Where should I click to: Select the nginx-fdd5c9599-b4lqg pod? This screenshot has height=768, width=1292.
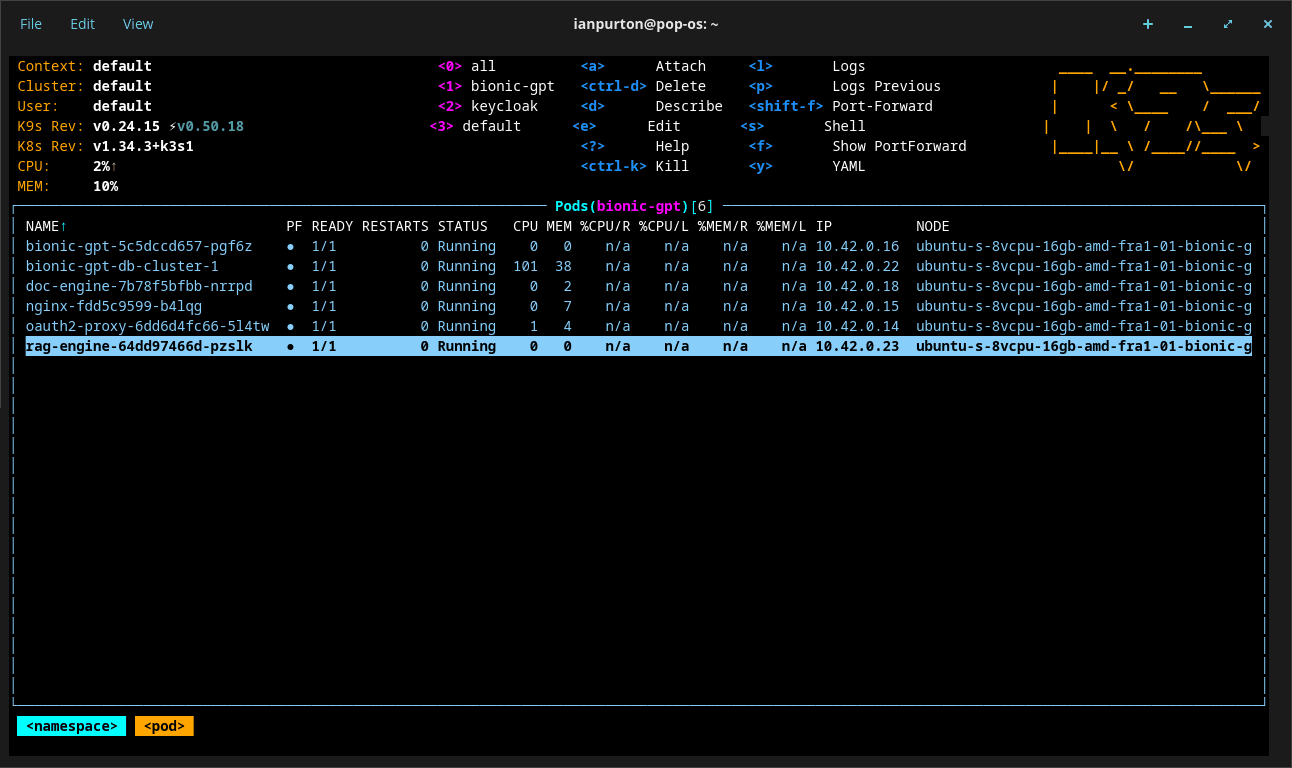pos(113,306)
